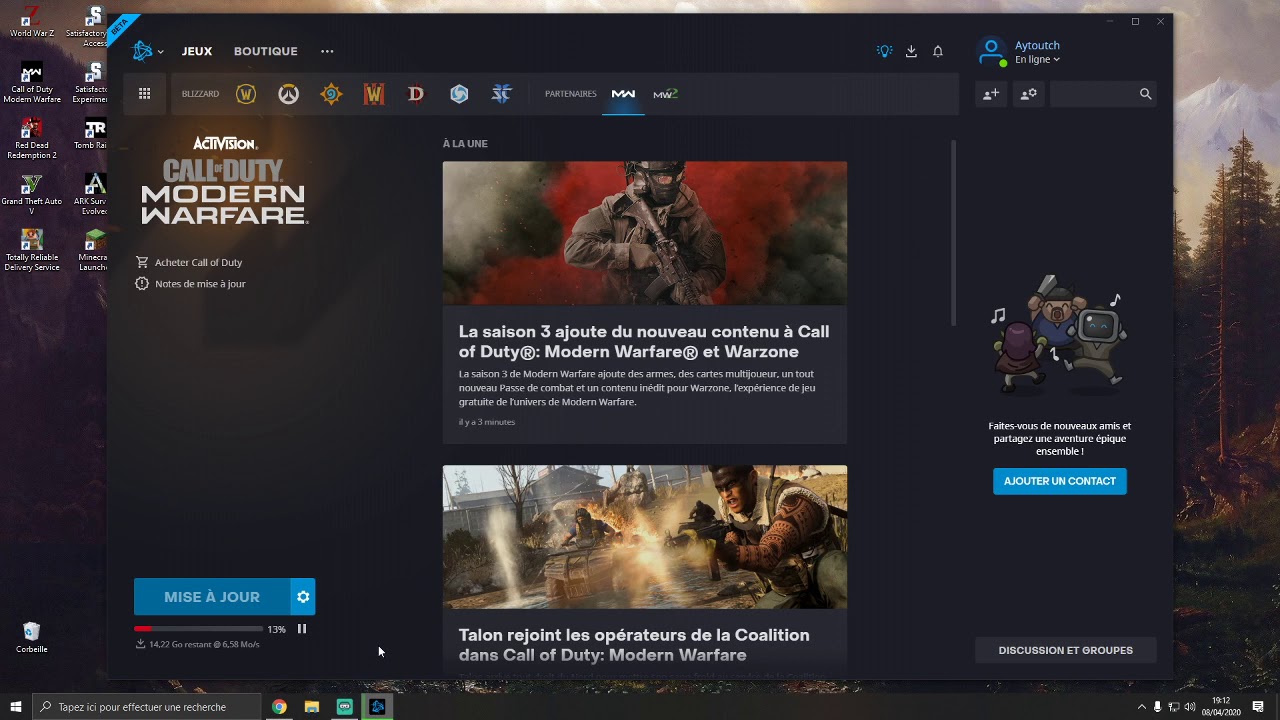Image resolution: width=1280 pixels, height=720 pixels.
Task: Open the Aytoutch profile avatar
Action: click(991, 51)
